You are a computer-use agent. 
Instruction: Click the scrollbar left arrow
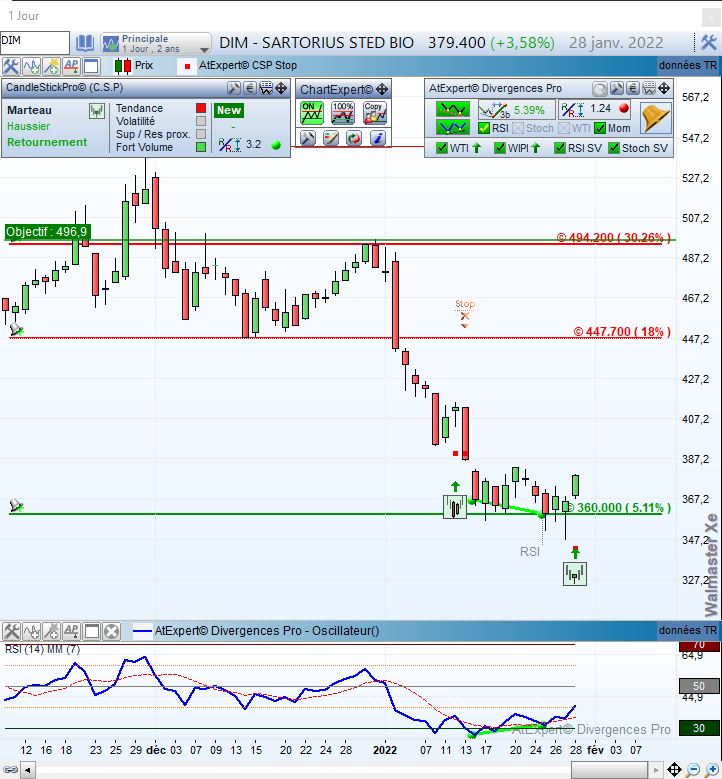point(28,770)
